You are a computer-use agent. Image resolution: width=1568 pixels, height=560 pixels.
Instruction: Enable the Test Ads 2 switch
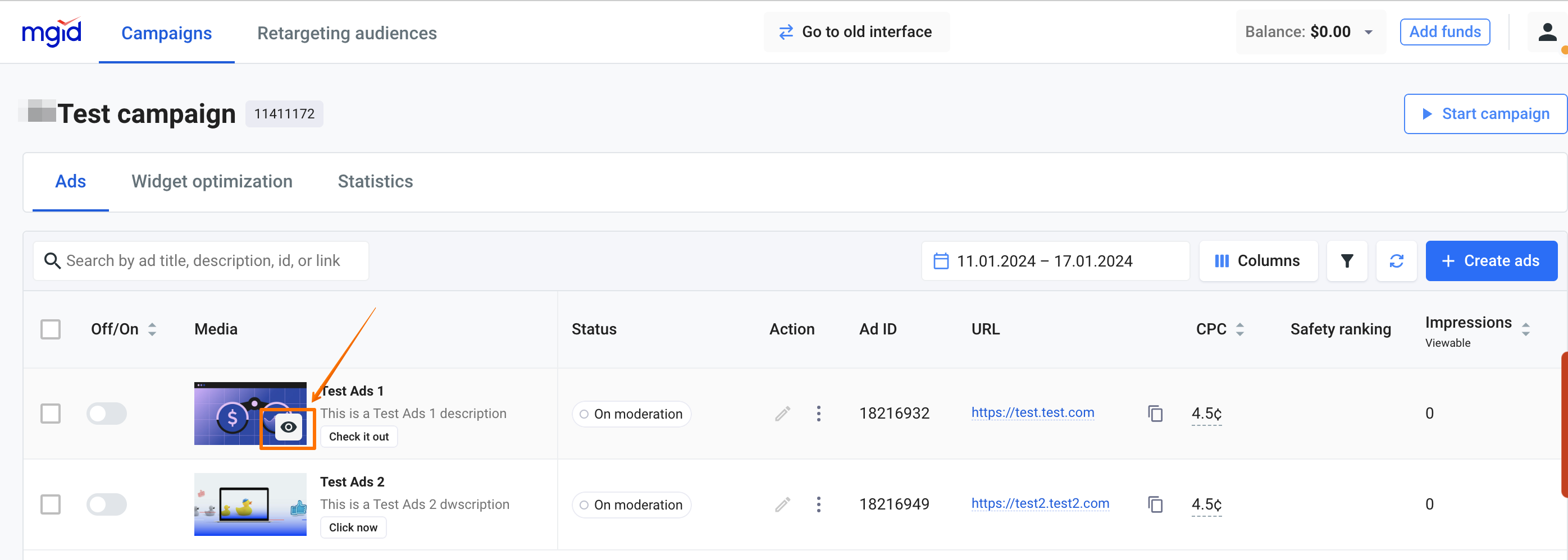(x=107, y=504)
